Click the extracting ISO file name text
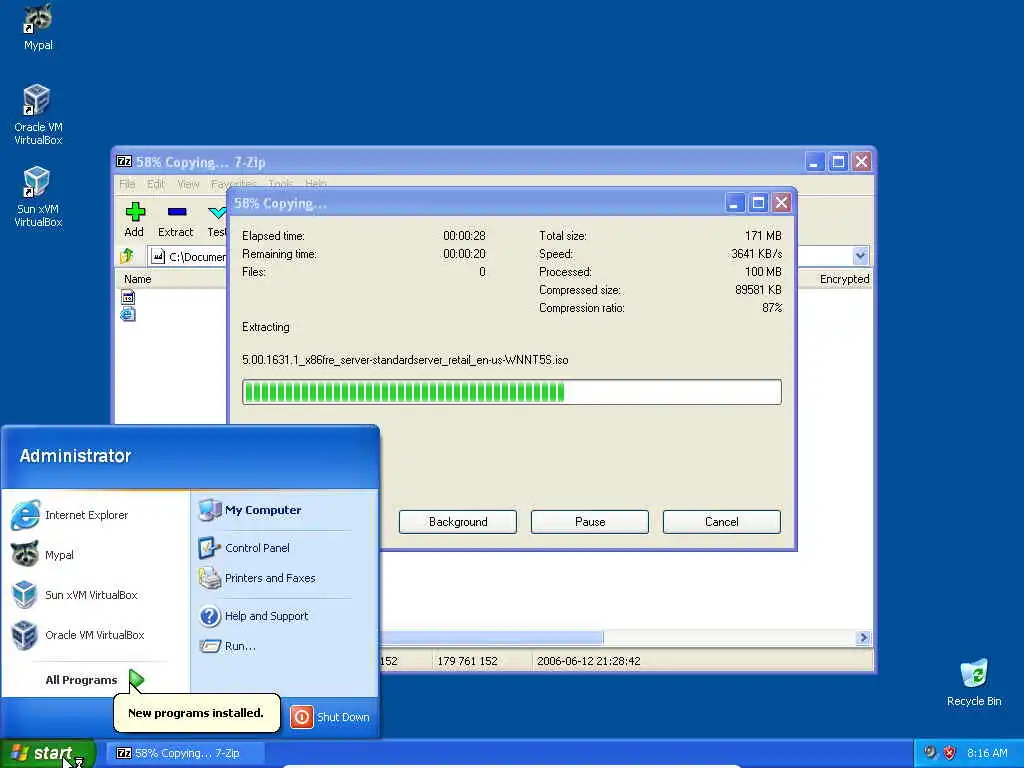The image size is (1024, 768). click(405, 360)
